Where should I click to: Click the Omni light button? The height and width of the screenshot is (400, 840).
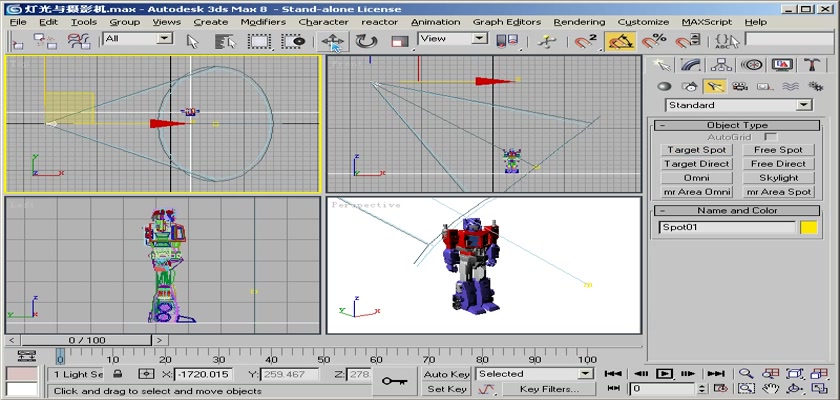697,178
